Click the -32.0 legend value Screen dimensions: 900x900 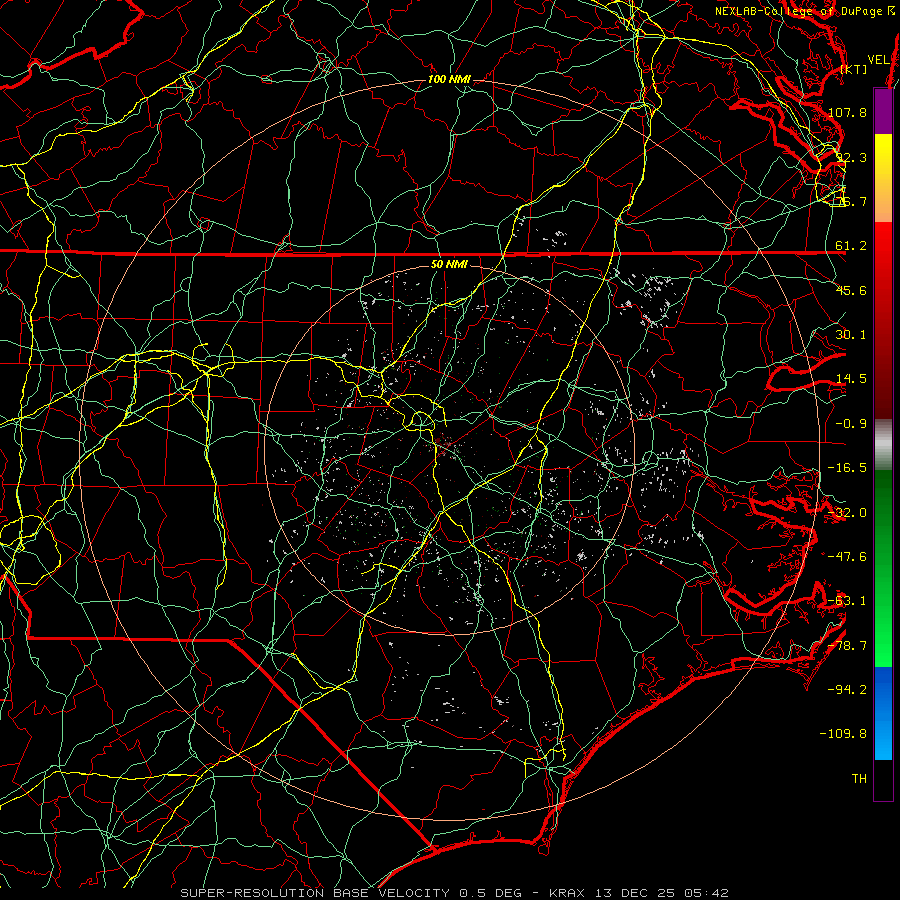(848, 513)
